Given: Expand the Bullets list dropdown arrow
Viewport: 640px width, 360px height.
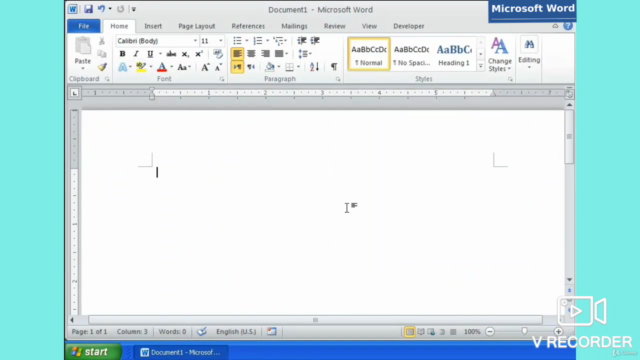Looking at the screenshot, I should point(247,41).
